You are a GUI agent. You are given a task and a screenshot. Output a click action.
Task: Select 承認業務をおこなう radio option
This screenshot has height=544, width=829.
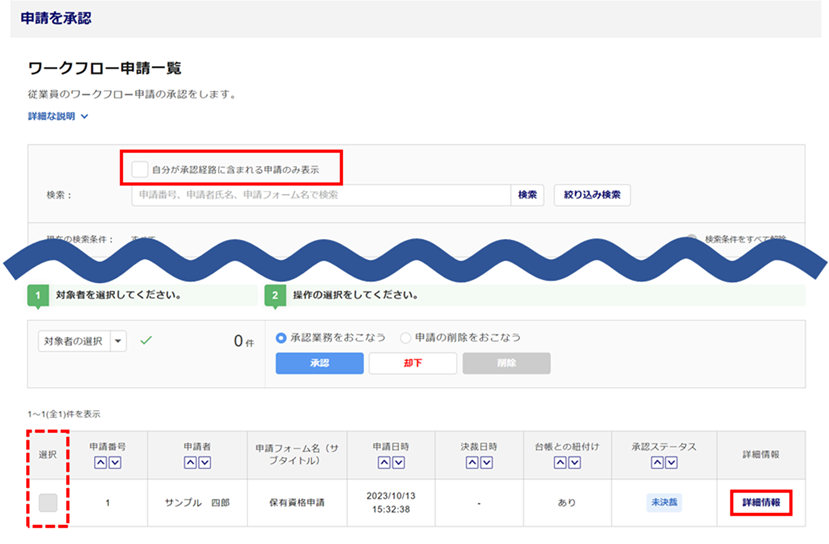tap(282, 338)
